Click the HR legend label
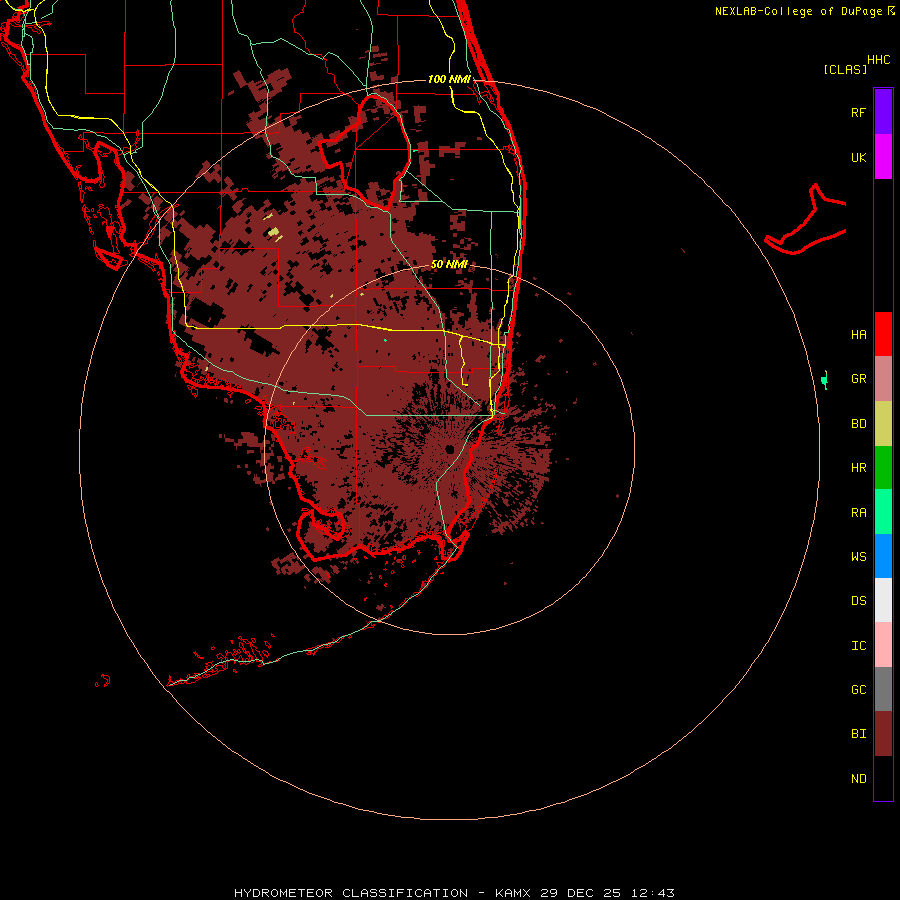 [858, 468]
